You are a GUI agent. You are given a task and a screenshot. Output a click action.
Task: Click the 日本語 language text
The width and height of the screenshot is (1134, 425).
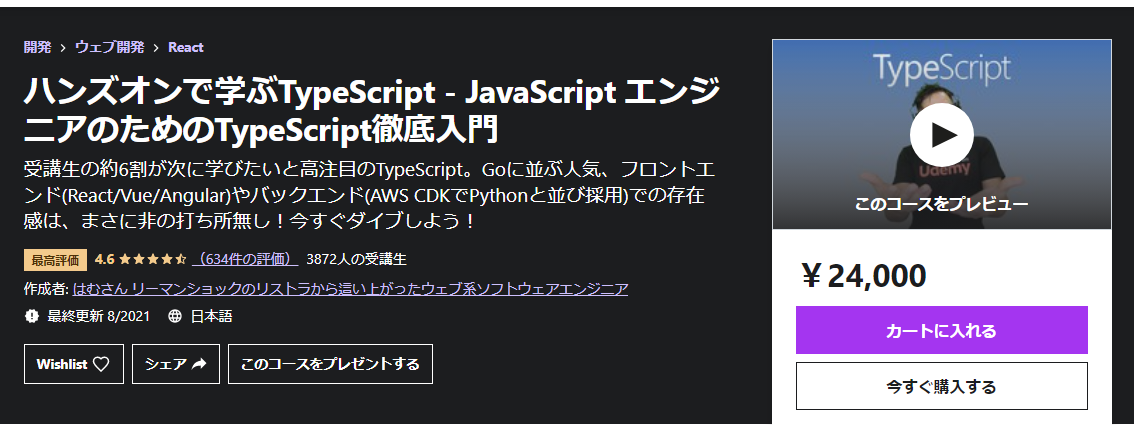click(x=211, y=316)
